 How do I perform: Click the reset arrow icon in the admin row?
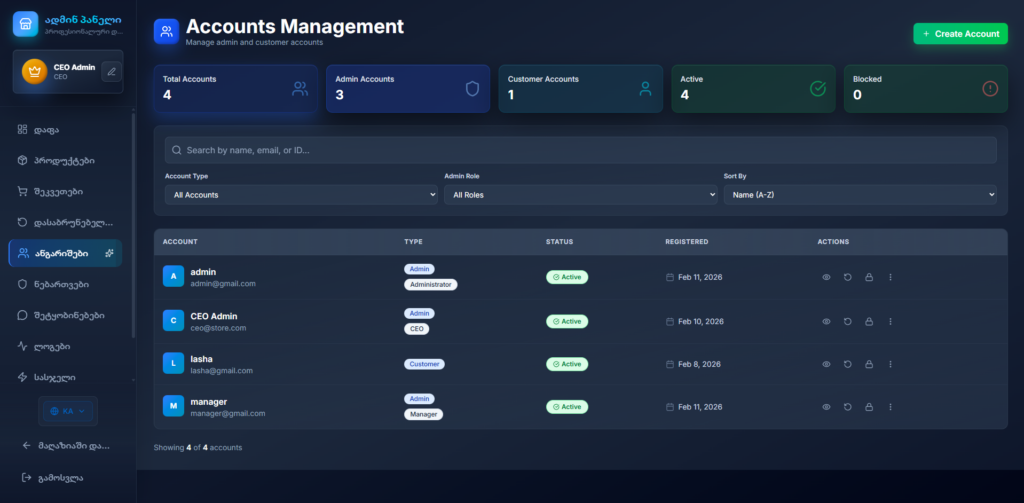tap(848, 277)
